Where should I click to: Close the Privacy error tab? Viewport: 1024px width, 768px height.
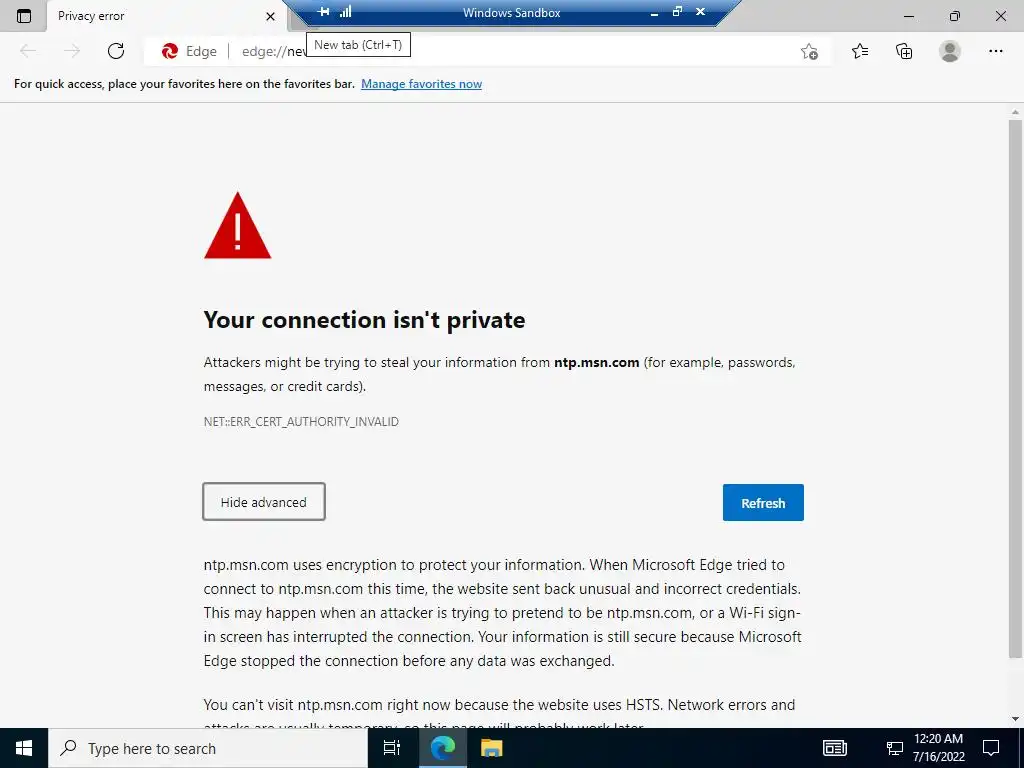coord(270,16)
